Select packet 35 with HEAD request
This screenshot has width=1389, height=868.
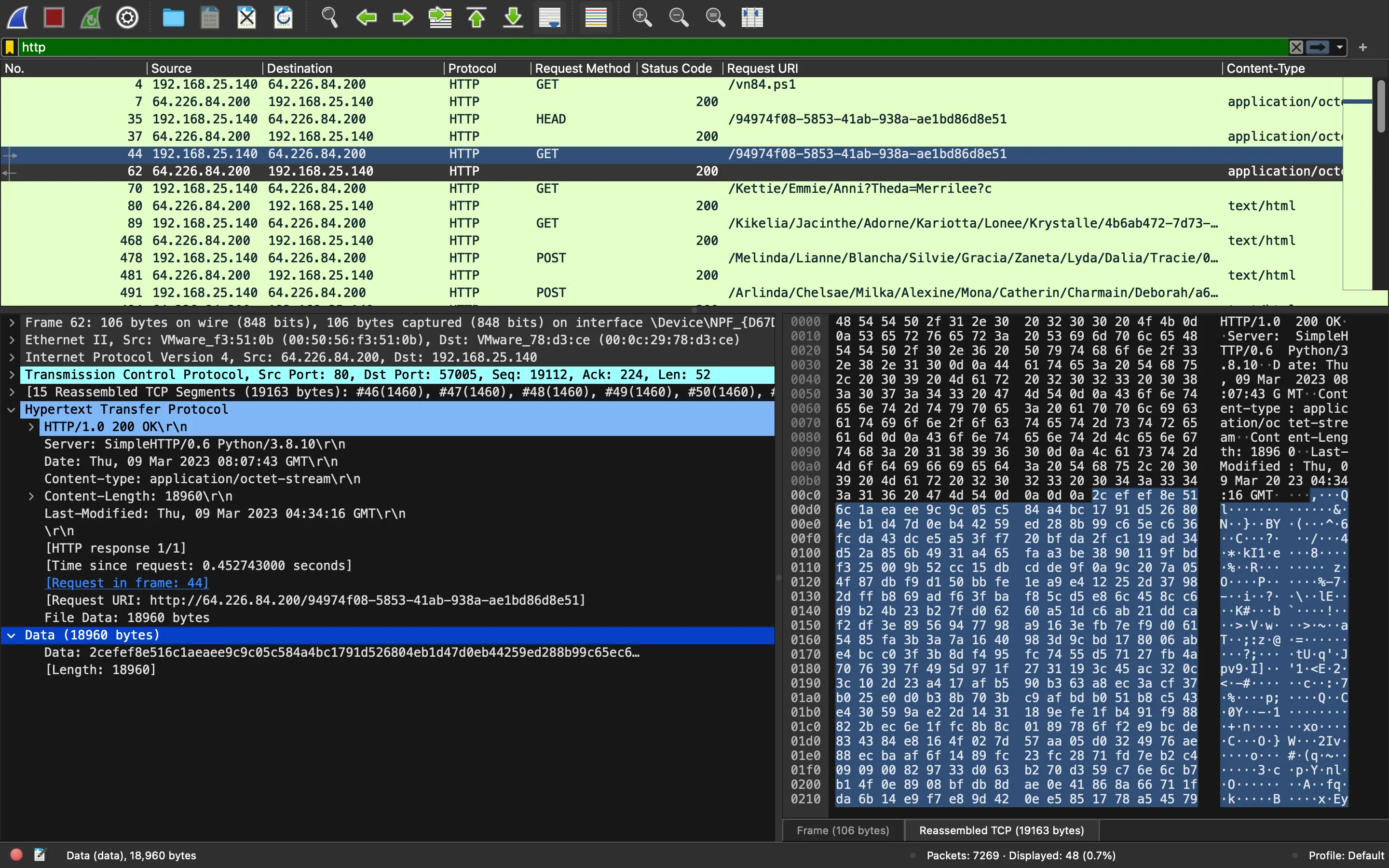[671, 119]
